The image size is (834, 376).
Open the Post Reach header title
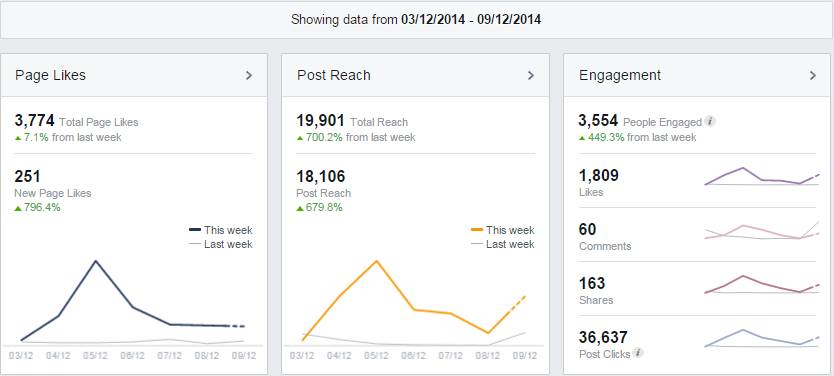tap(333, 76)
